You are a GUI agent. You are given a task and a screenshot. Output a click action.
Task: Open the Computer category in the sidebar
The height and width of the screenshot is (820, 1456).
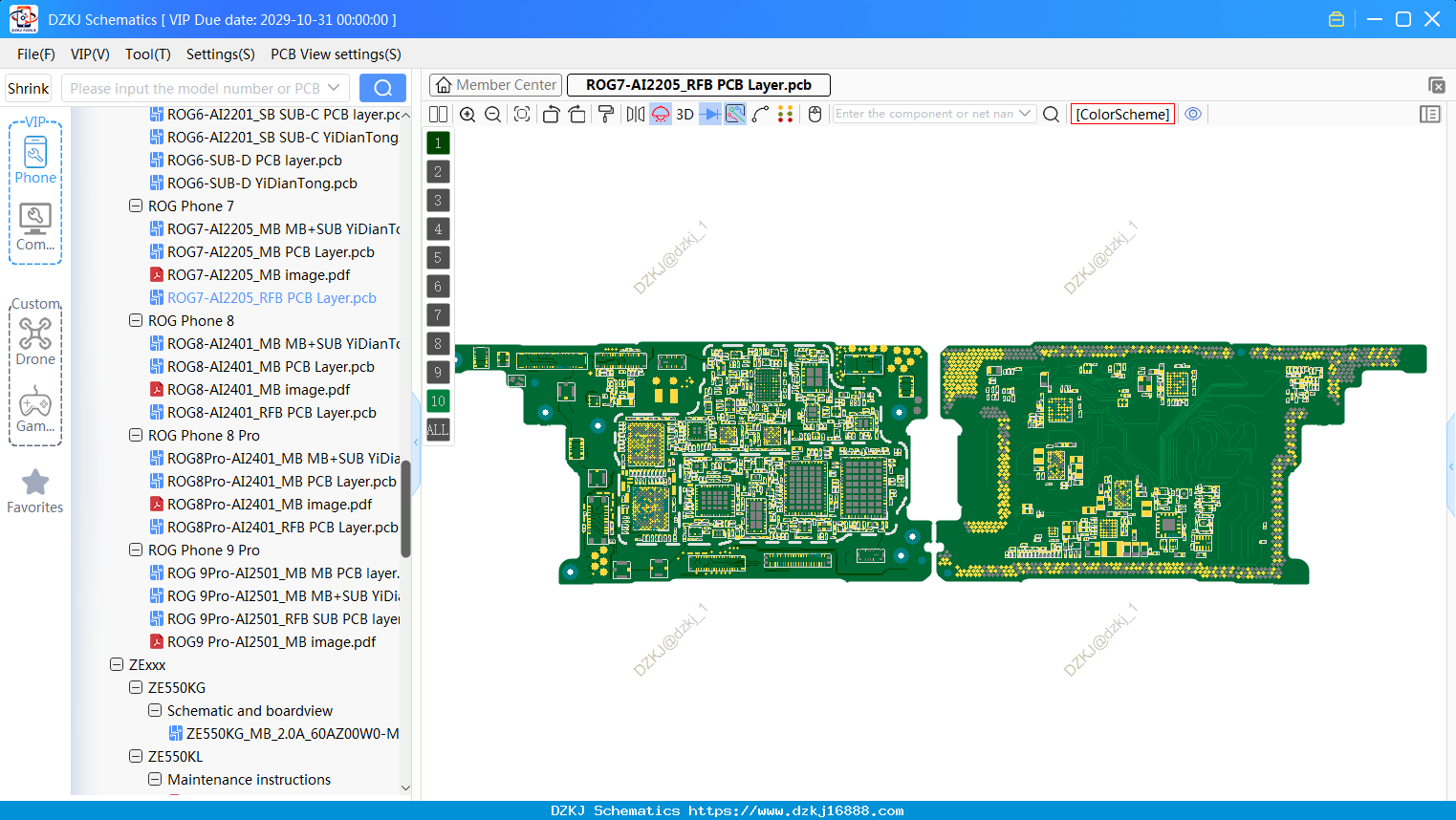[35, 227]
